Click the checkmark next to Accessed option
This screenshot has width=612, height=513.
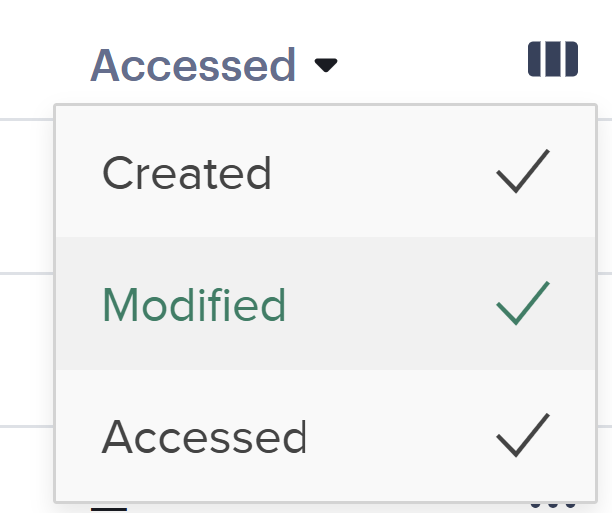coord(522,436)
